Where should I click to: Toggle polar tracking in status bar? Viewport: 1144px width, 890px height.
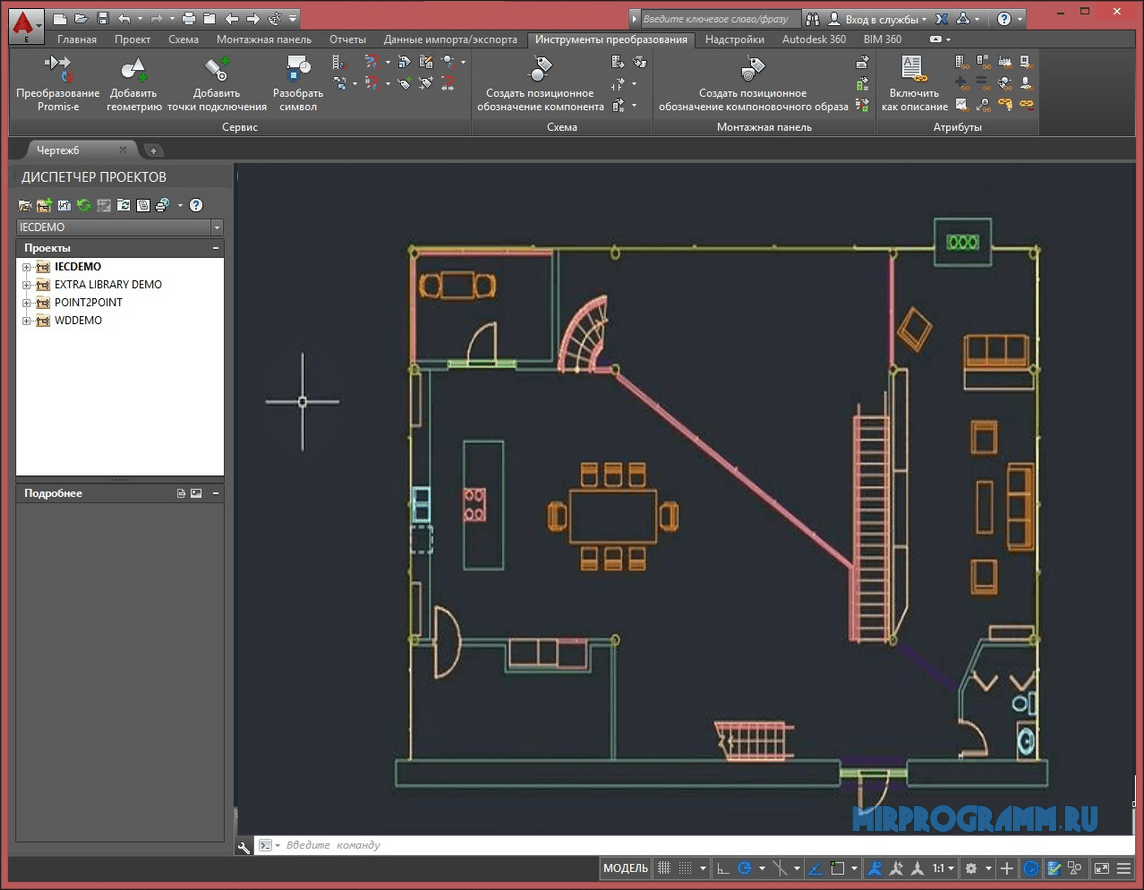(744, 869)
